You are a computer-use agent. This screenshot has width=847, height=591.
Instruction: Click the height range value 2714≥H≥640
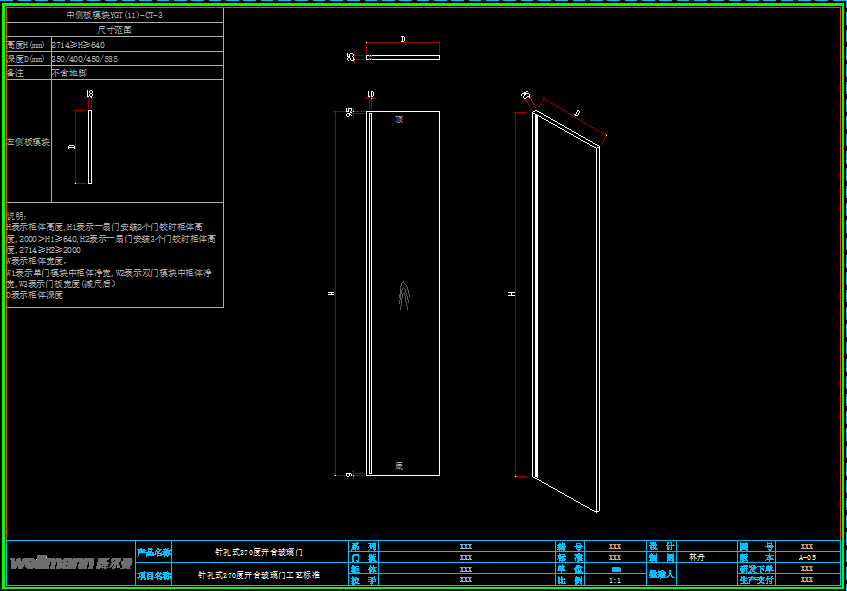(78, 45)
